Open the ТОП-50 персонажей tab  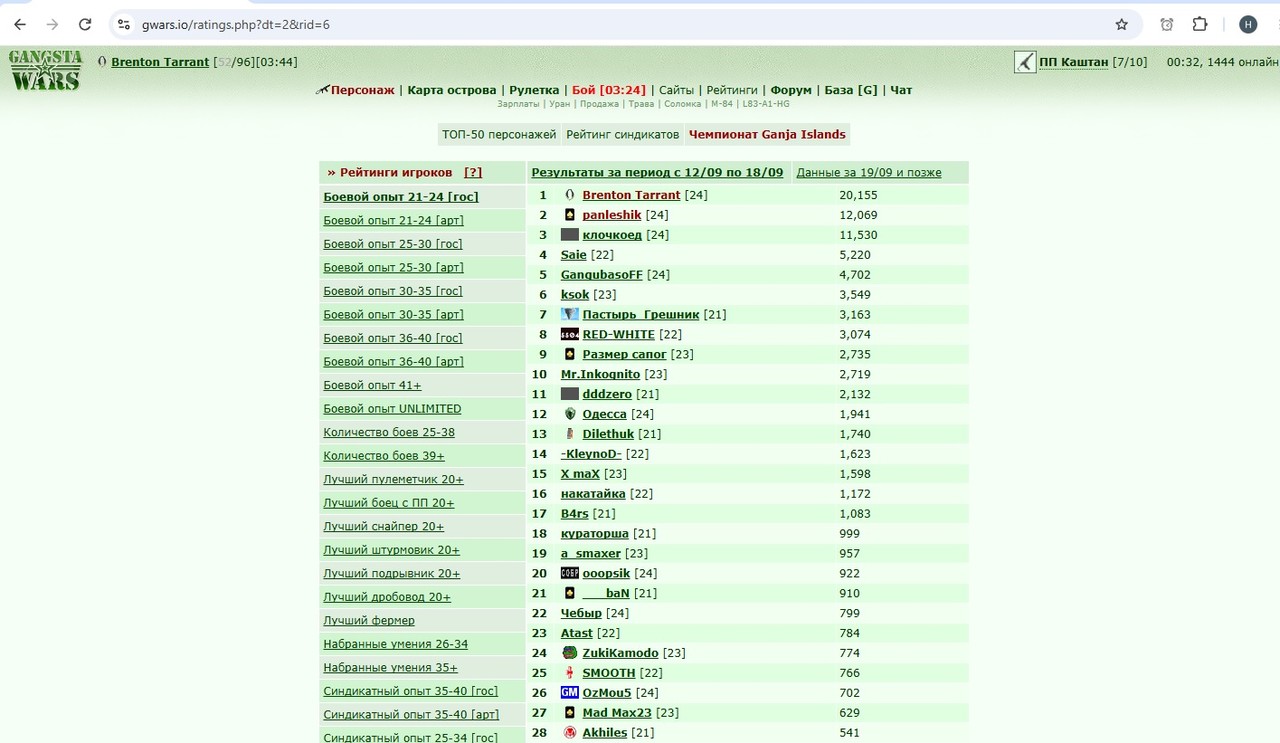499,134
